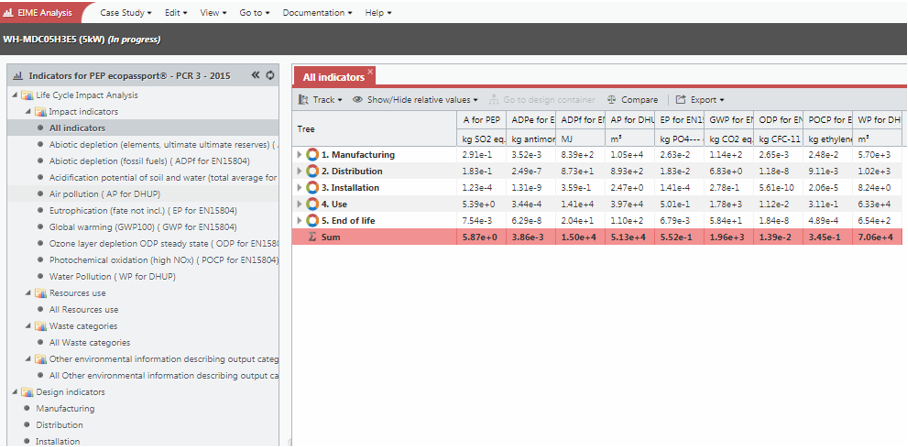Collapse the Resources use tree node
Viewport: 908px width, 447px height.
tap(28, 293)
